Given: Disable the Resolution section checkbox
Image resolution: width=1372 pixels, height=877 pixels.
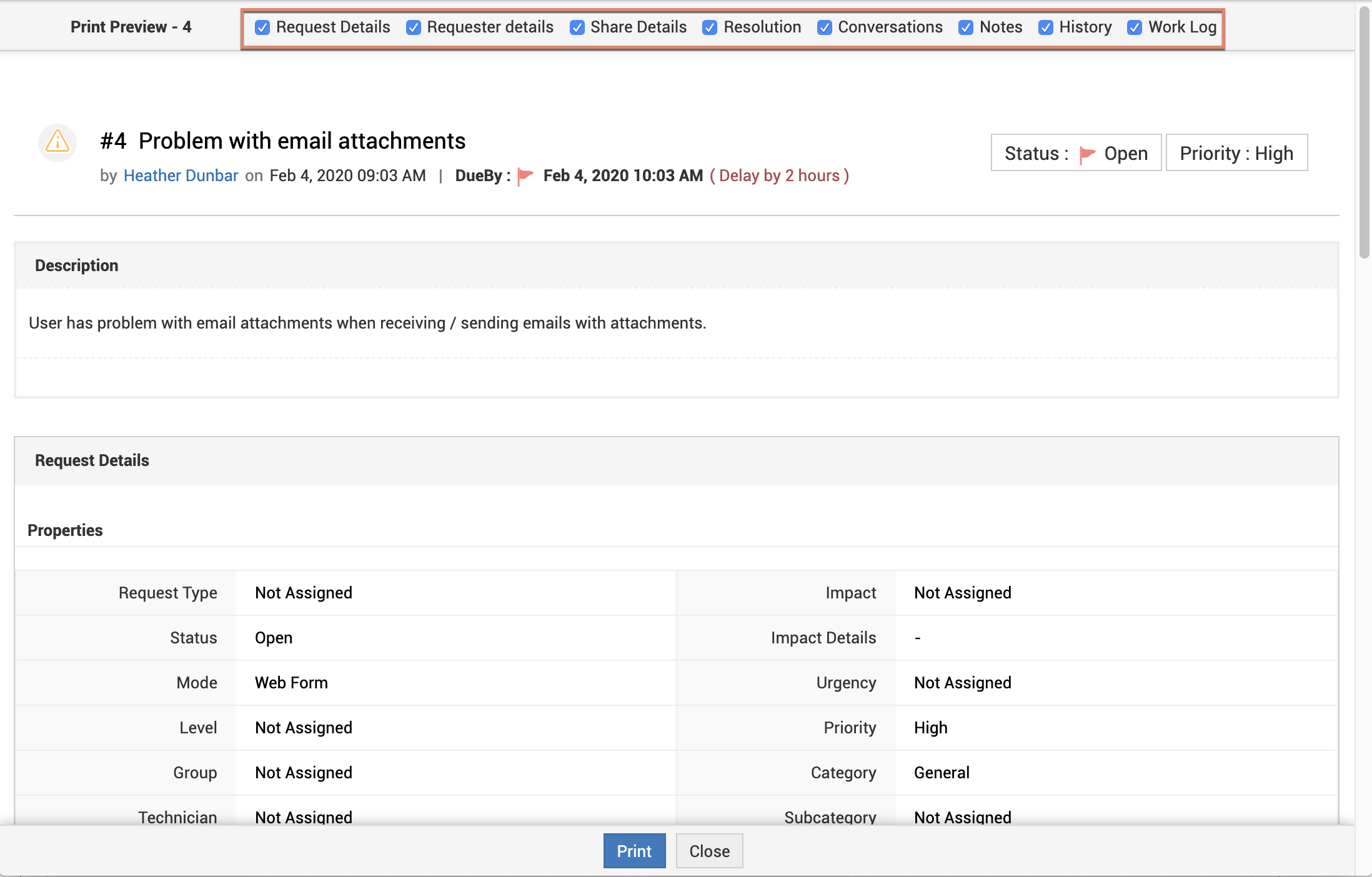Looking at the screenshot, I should pos(710,27).
